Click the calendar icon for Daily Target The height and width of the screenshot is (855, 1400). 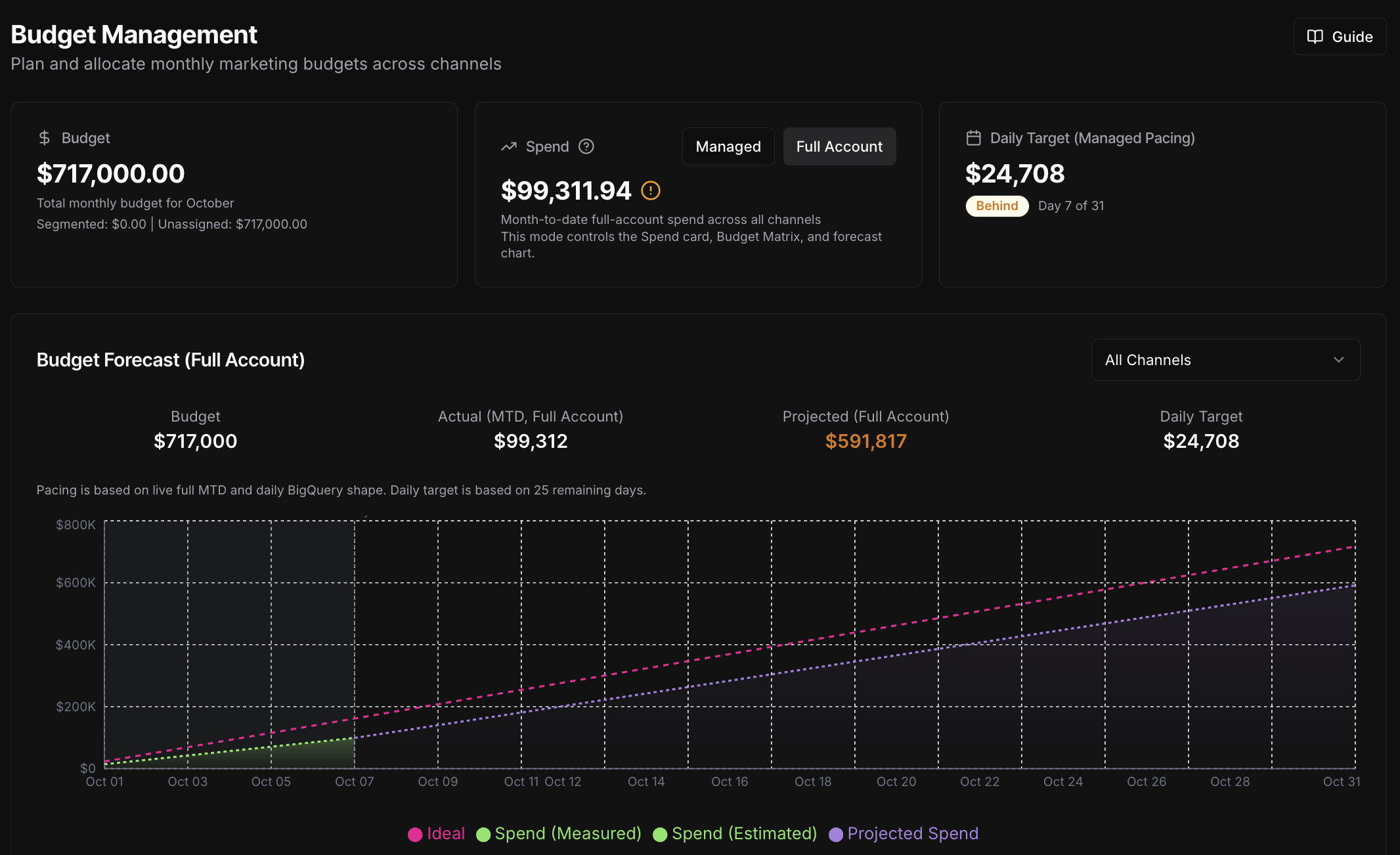[x=973, y=138]
